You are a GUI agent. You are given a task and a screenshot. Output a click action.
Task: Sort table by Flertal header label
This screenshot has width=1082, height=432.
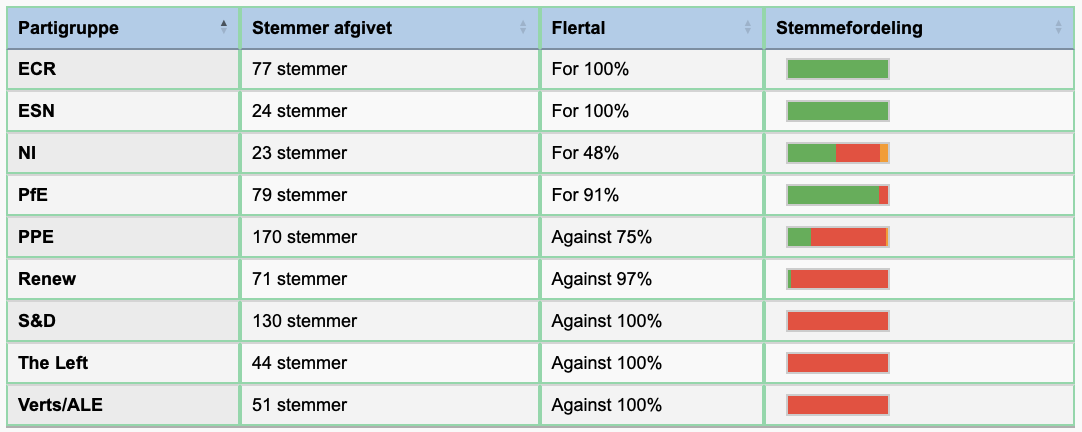578,28
